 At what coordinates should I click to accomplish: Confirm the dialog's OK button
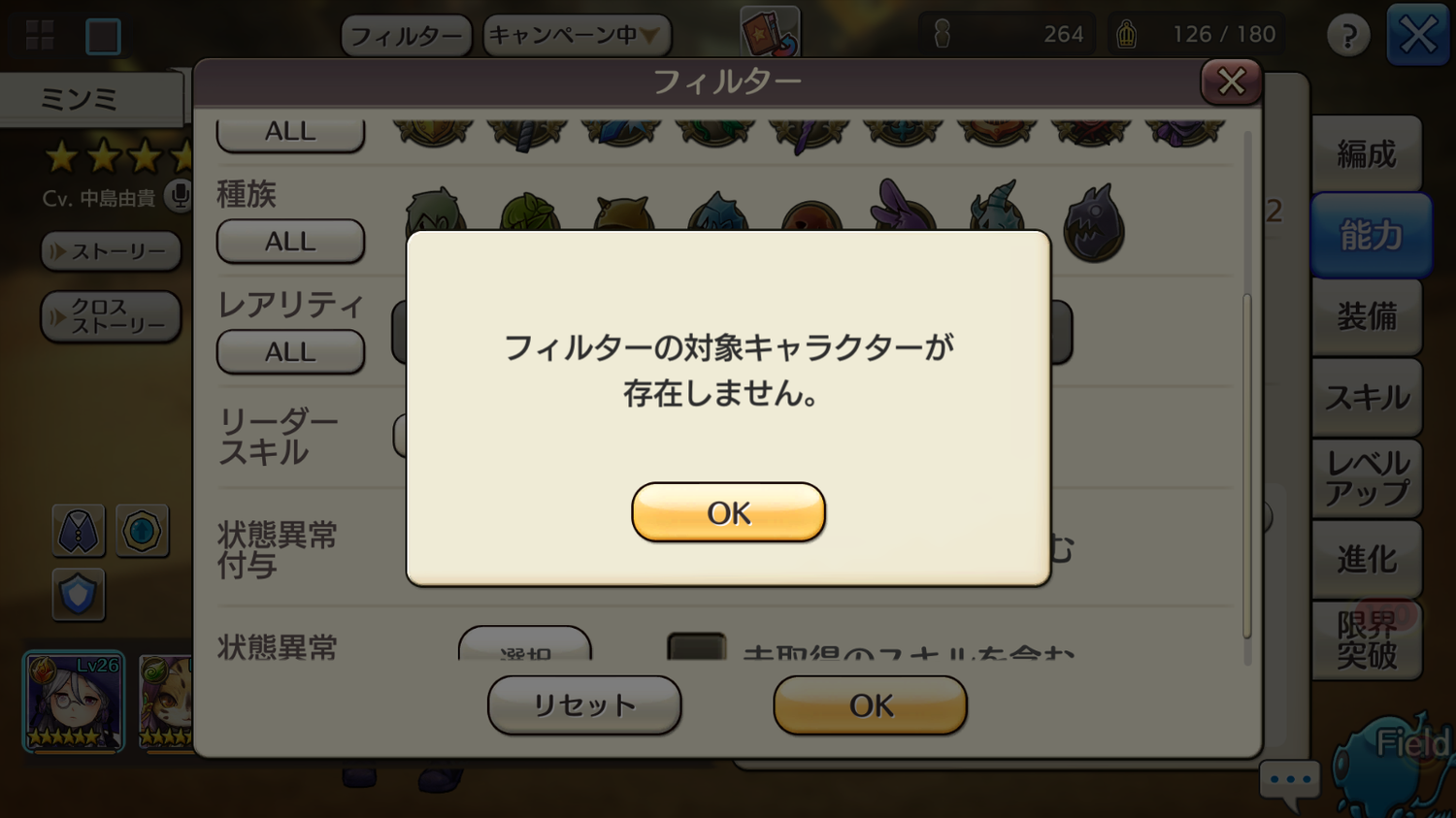click(728, 512)
